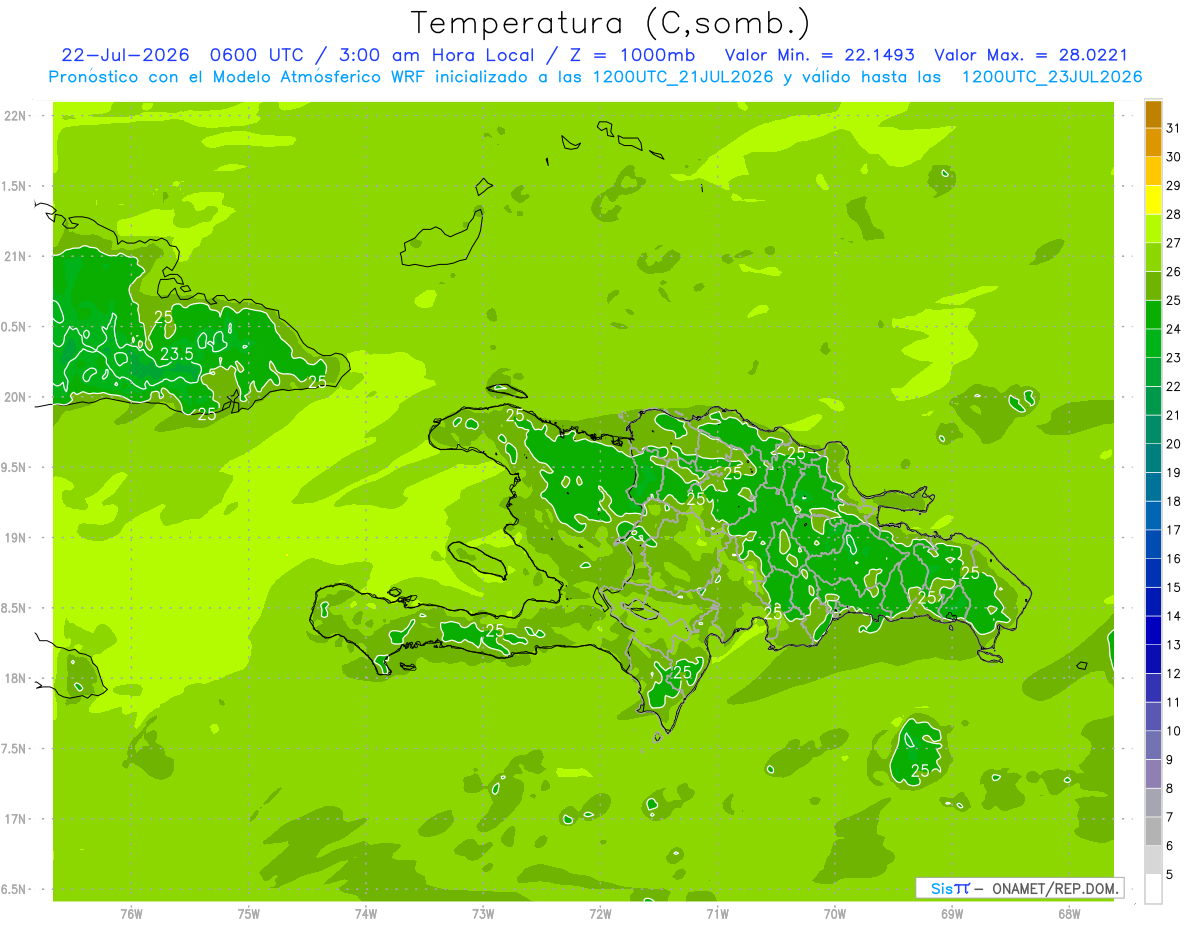
Task: Click the "23.5" contour label over Cuba
Action: [x=176, y=353]
